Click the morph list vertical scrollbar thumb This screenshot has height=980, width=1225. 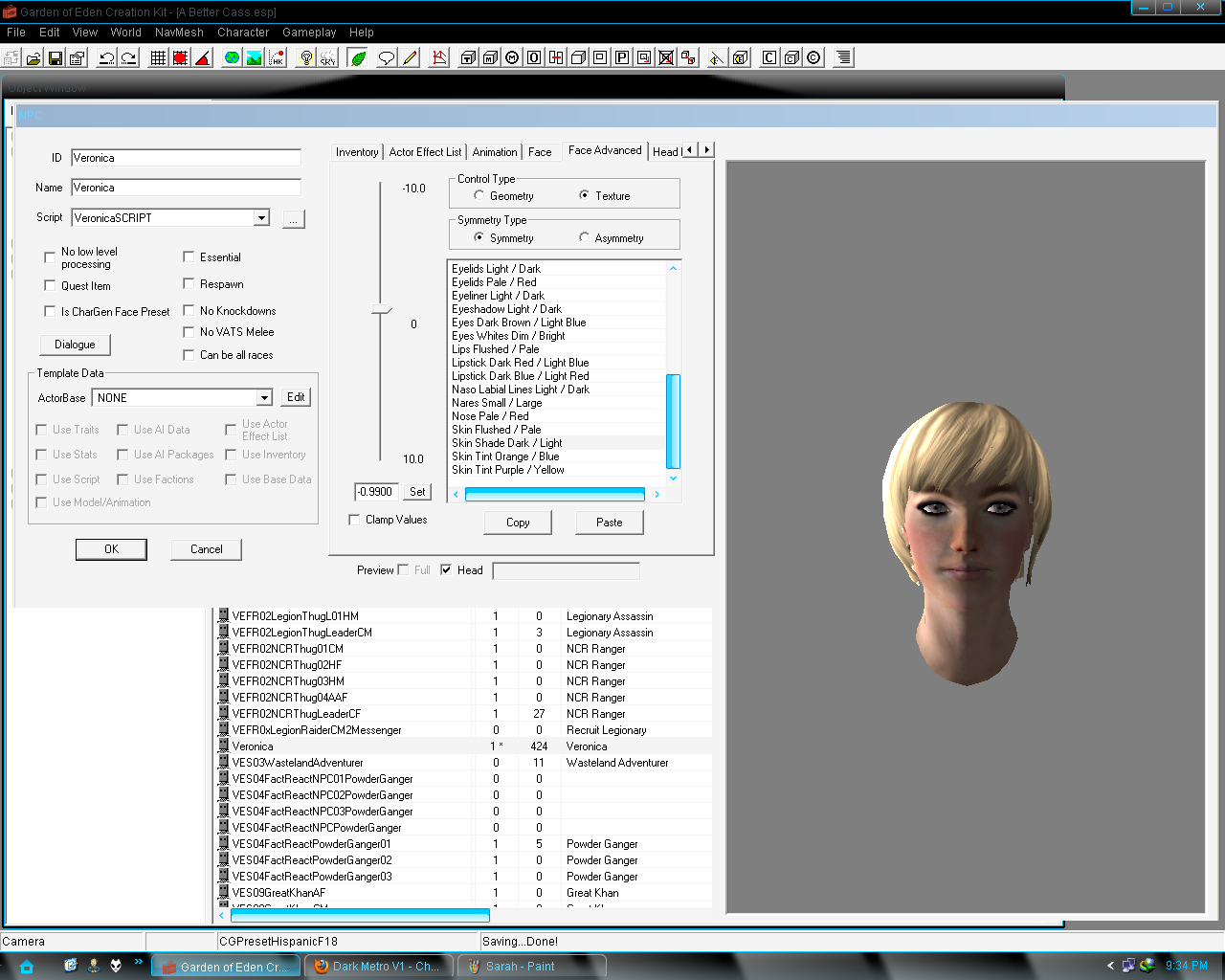point(673,422)
